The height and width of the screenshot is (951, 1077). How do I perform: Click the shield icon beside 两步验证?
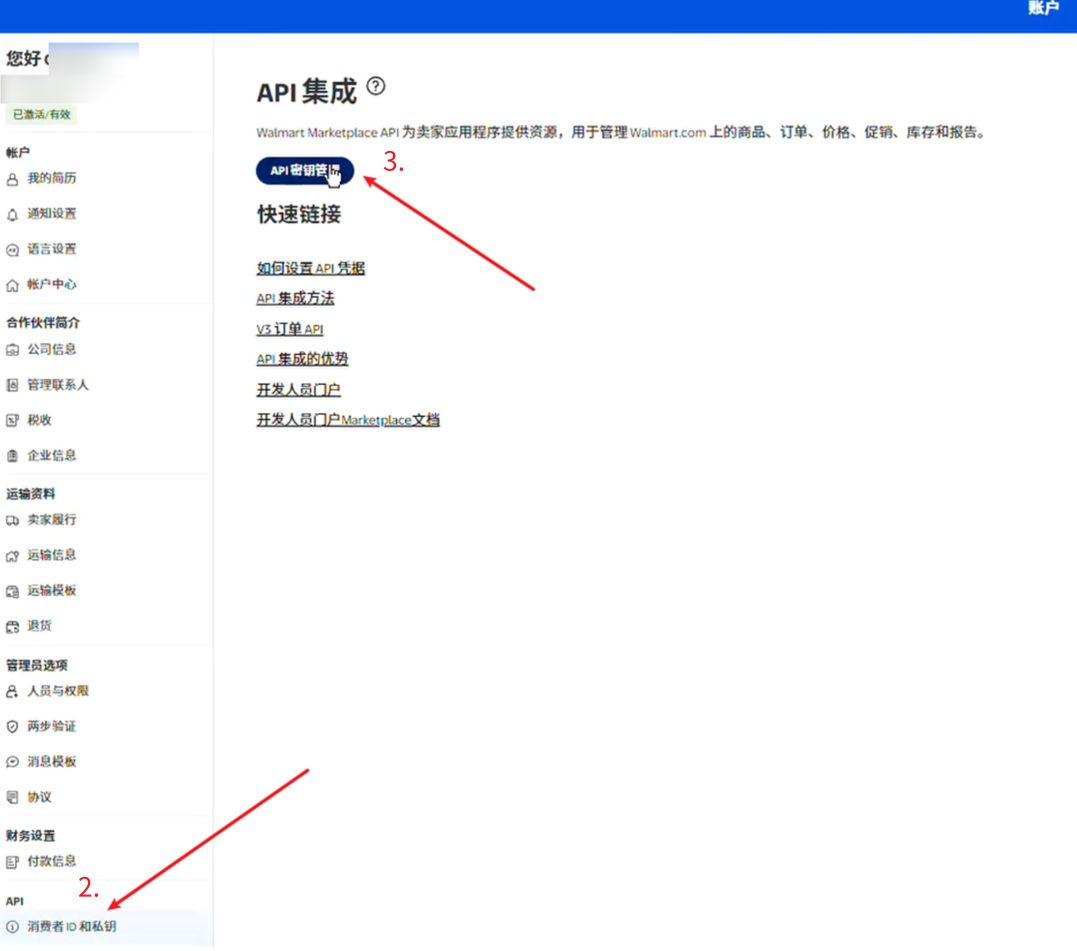pyautogui.click(x=12, y=726)
